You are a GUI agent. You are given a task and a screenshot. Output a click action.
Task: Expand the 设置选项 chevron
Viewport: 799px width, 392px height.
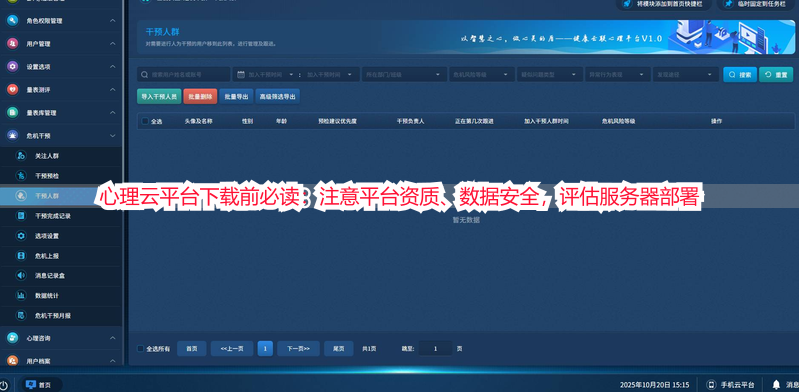click(x=113, y=67)
